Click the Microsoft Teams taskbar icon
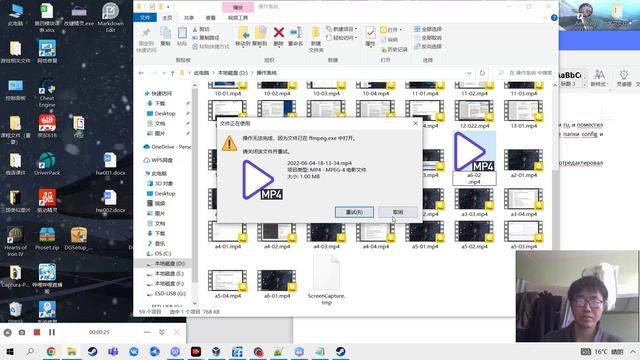 [113, 351]
